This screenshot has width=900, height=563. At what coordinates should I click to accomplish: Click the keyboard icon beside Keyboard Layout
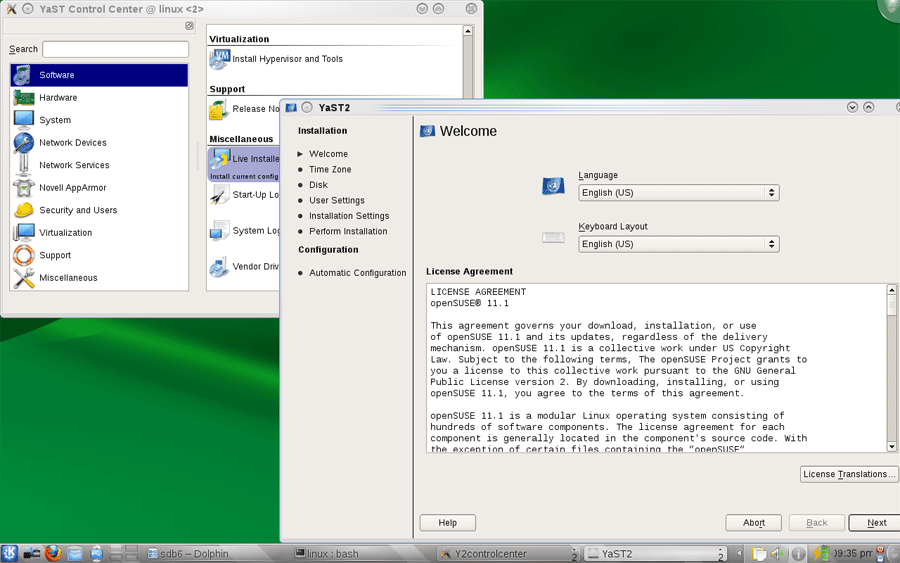[553, 238]
